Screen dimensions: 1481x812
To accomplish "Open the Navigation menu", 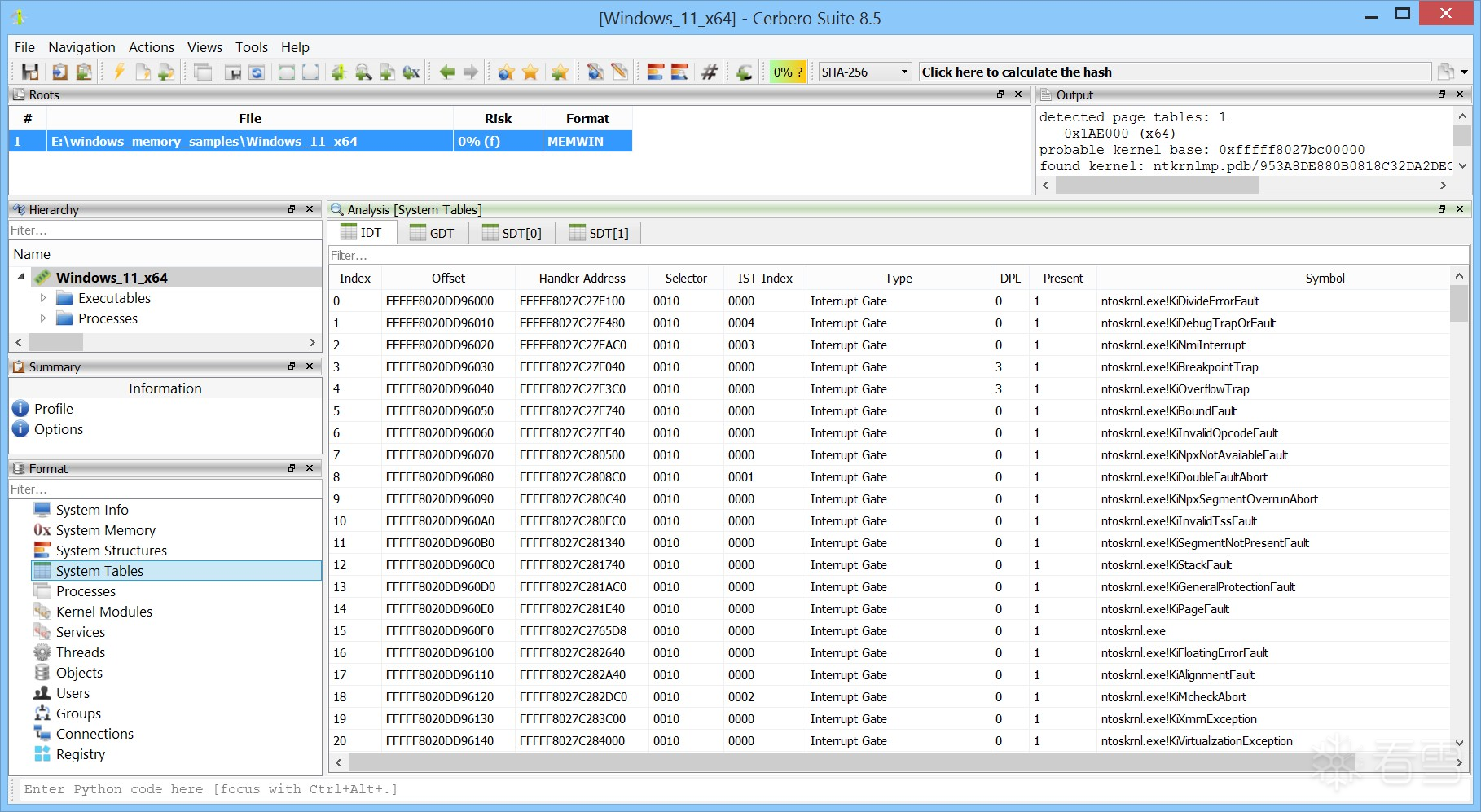I will [x=81, y=47].
